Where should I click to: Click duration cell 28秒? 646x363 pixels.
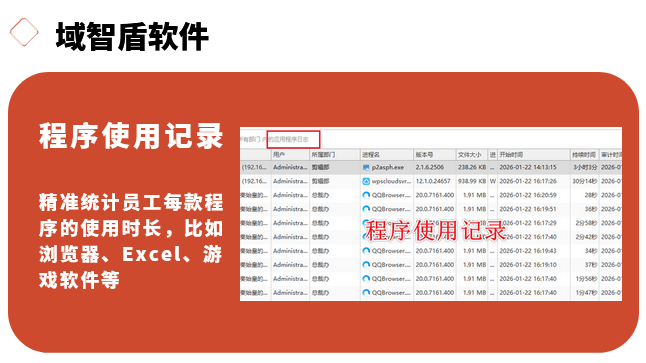click(x=591, y=195)
